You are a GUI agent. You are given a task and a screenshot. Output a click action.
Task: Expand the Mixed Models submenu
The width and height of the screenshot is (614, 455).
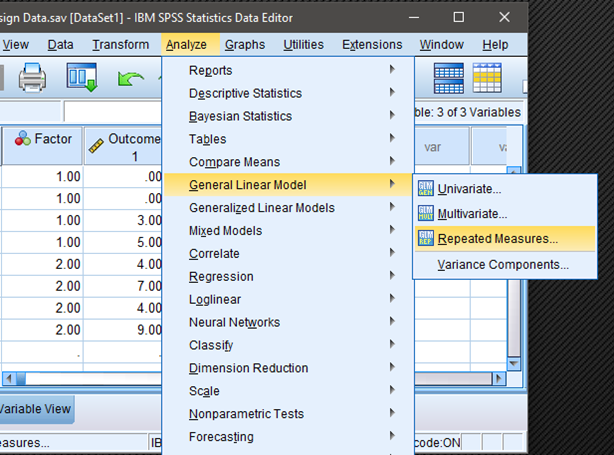(288, 231)
